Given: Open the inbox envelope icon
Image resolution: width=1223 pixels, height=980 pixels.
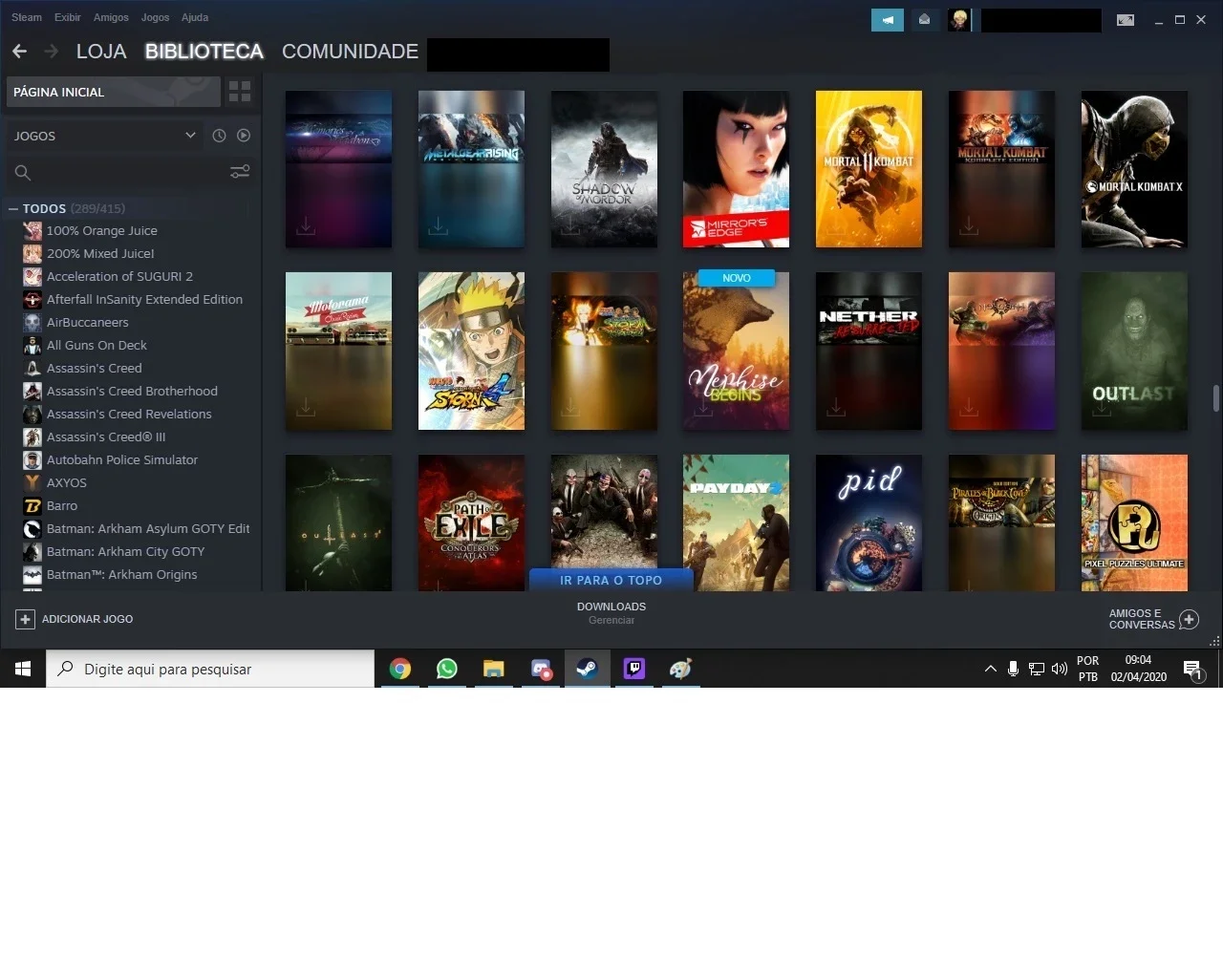Looking at the screenshot, I should pos(924,19).
